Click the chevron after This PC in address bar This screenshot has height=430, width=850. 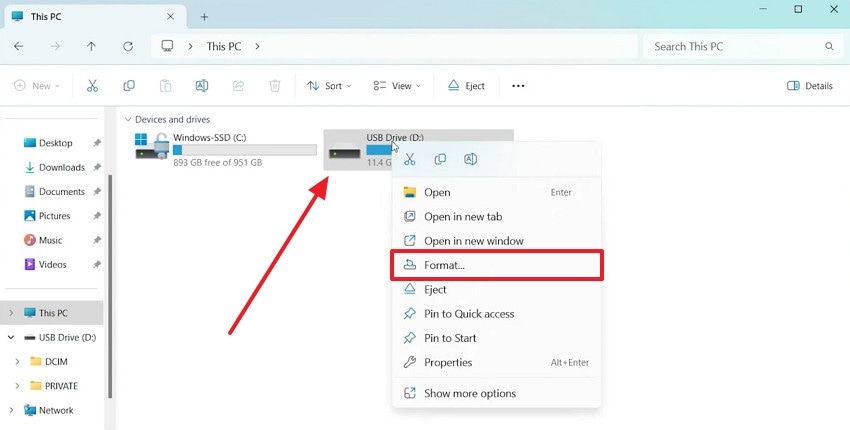tap(257, 47)
